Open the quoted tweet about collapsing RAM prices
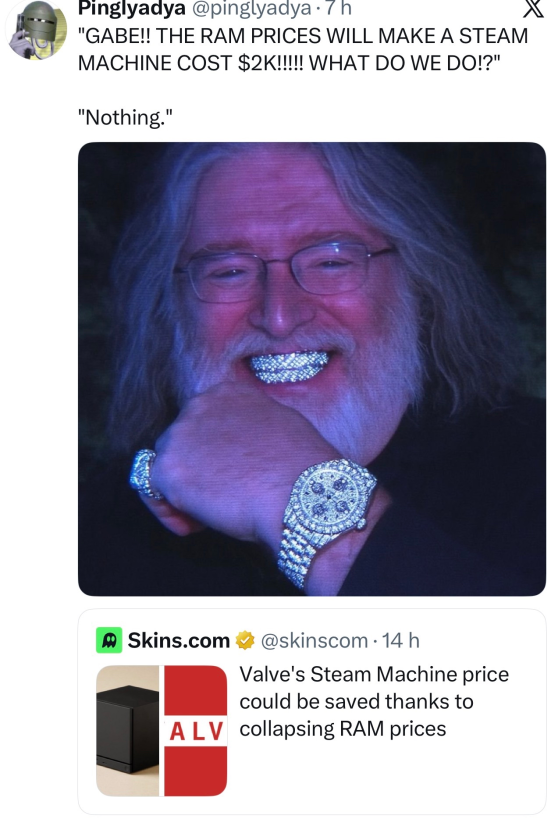This screenshot has width=557, height=822. pyautogui.click(x=312, y=711)
